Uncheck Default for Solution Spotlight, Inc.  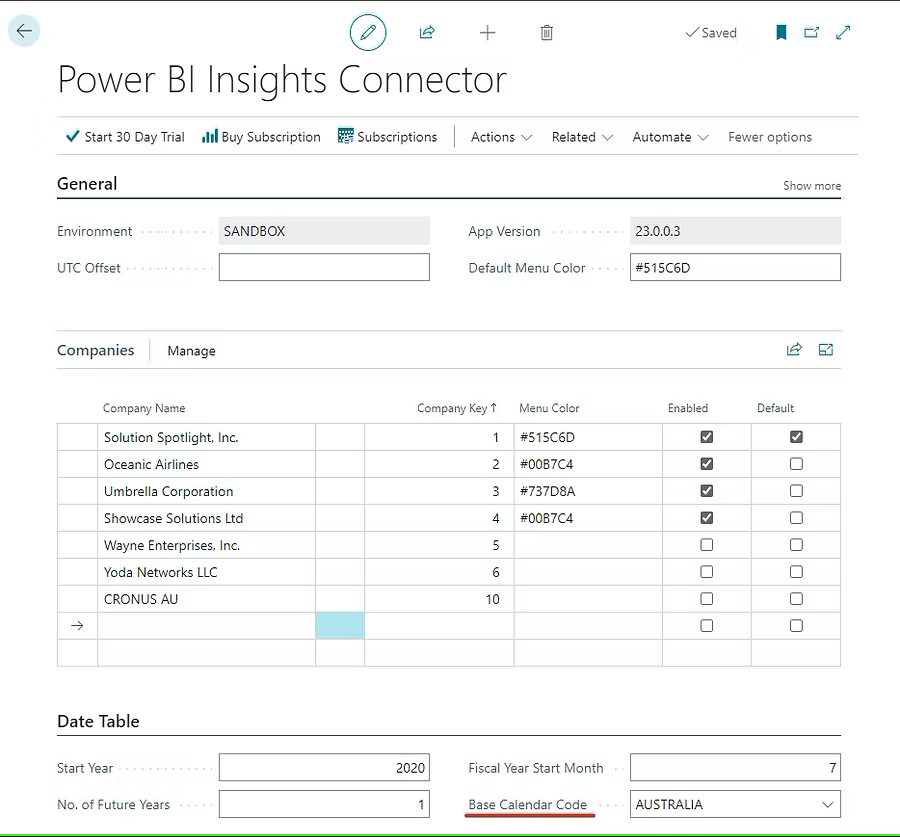coord(796,437)
